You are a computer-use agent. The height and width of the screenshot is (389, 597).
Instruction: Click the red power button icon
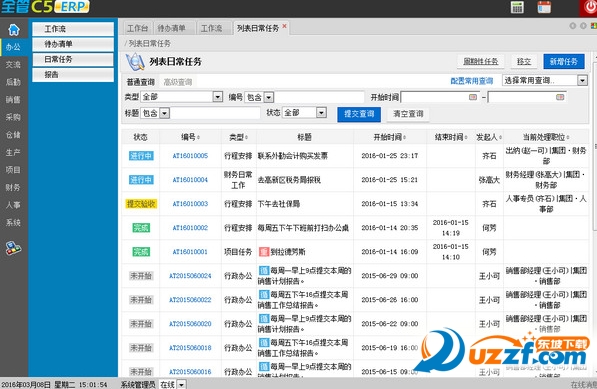click(x=590, y=7)
